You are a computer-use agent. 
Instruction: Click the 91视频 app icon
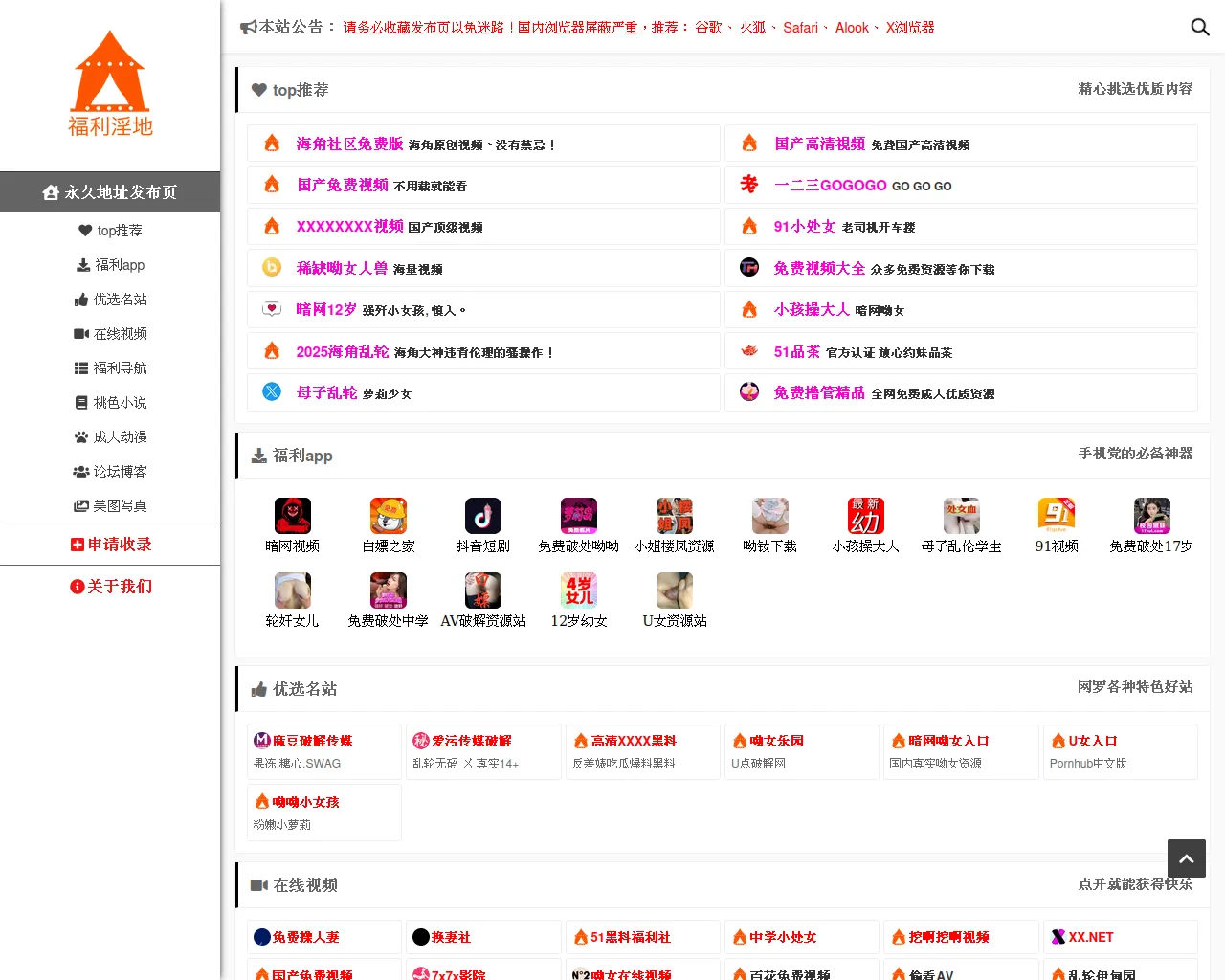click(1057, 515)
